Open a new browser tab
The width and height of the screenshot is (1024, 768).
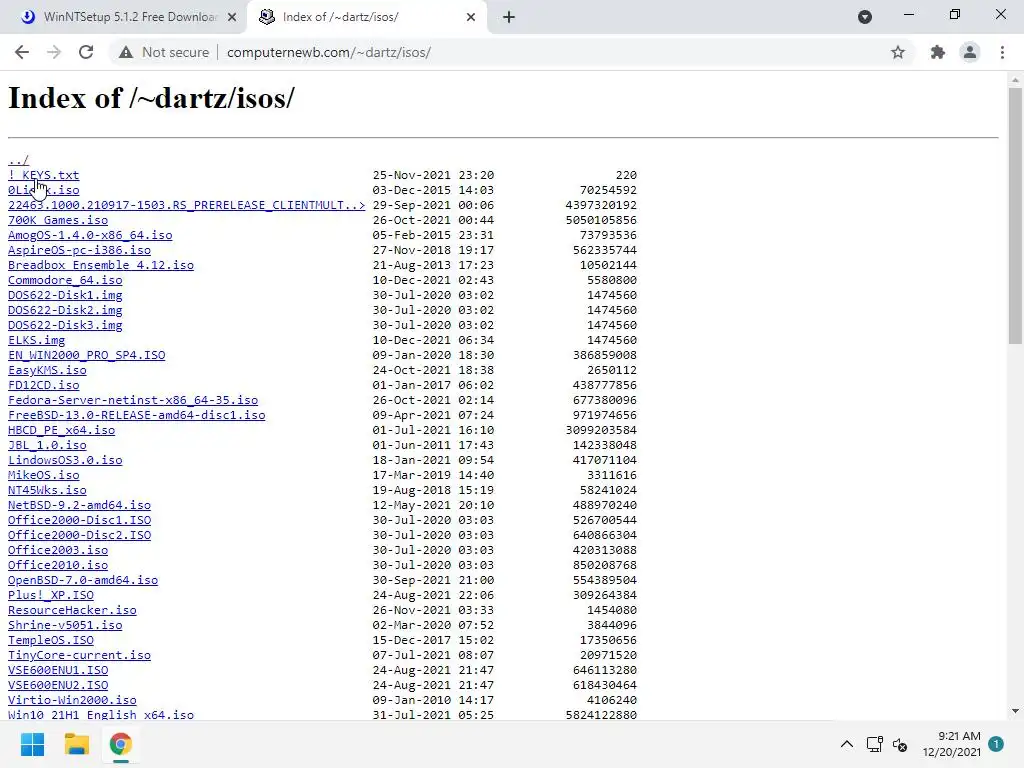[509, 17]
